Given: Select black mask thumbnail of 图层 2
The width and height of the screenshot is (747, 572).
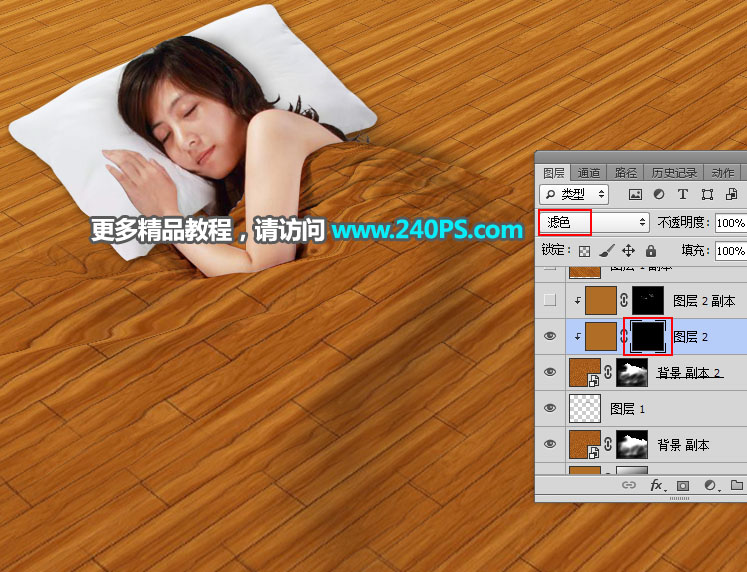Looking at the screenshot, I should pos(647,336).
